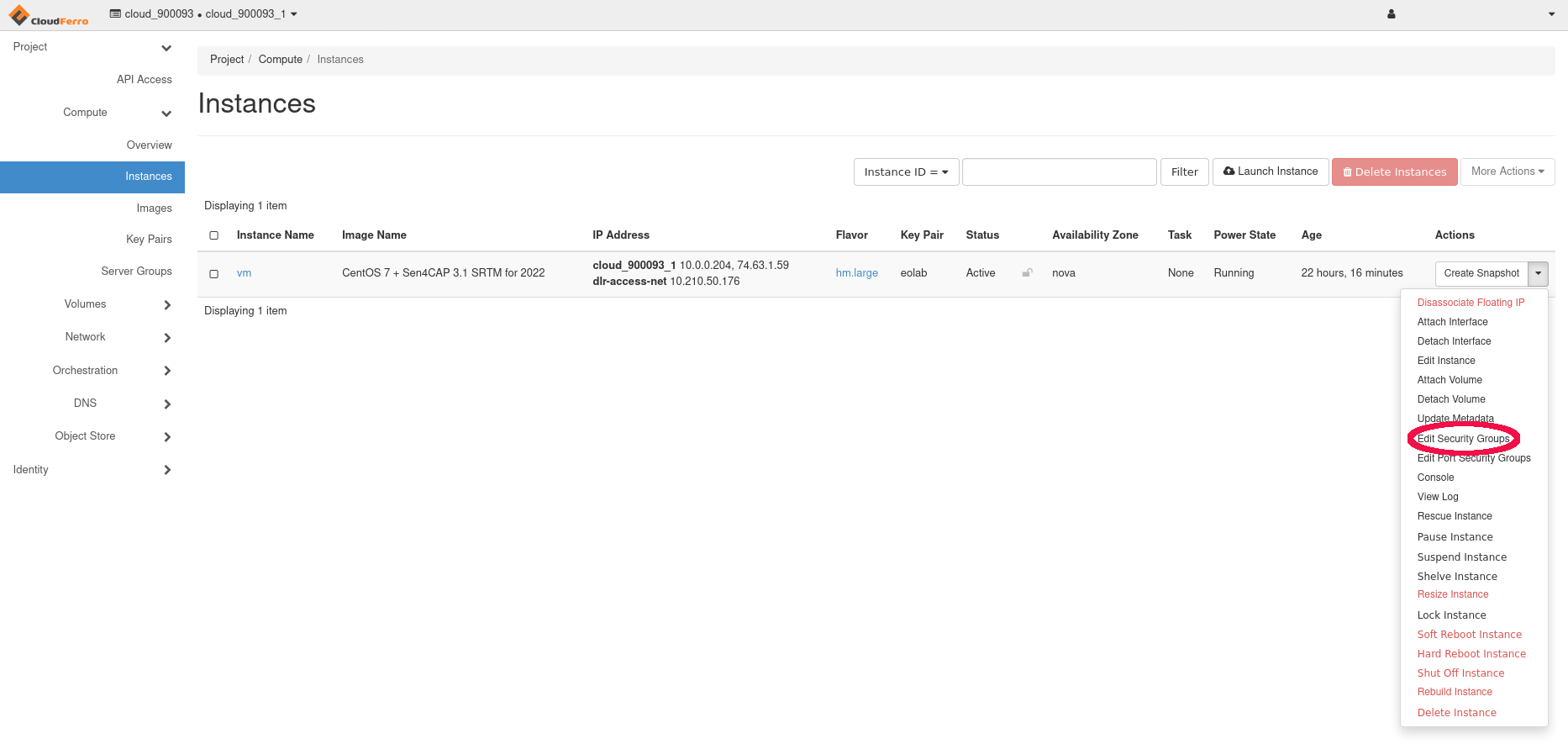This screenshot has height=744, width=1568.
Task: Open the More Actions dropdown
Action: coord(1507,171)
